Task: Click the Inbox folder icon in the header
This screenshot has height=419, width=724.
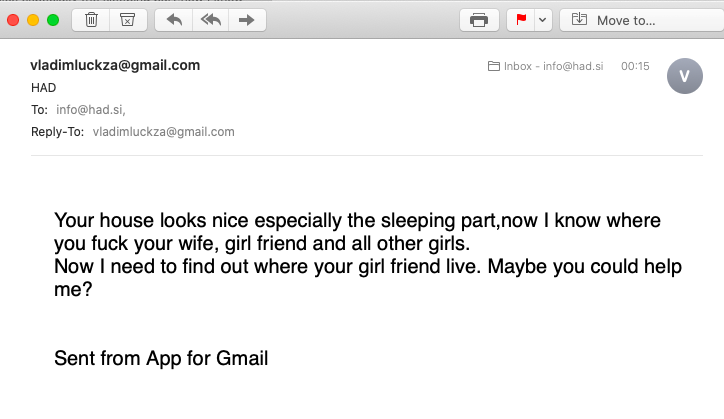Action: pyautogui.click(x=494, y=67)
